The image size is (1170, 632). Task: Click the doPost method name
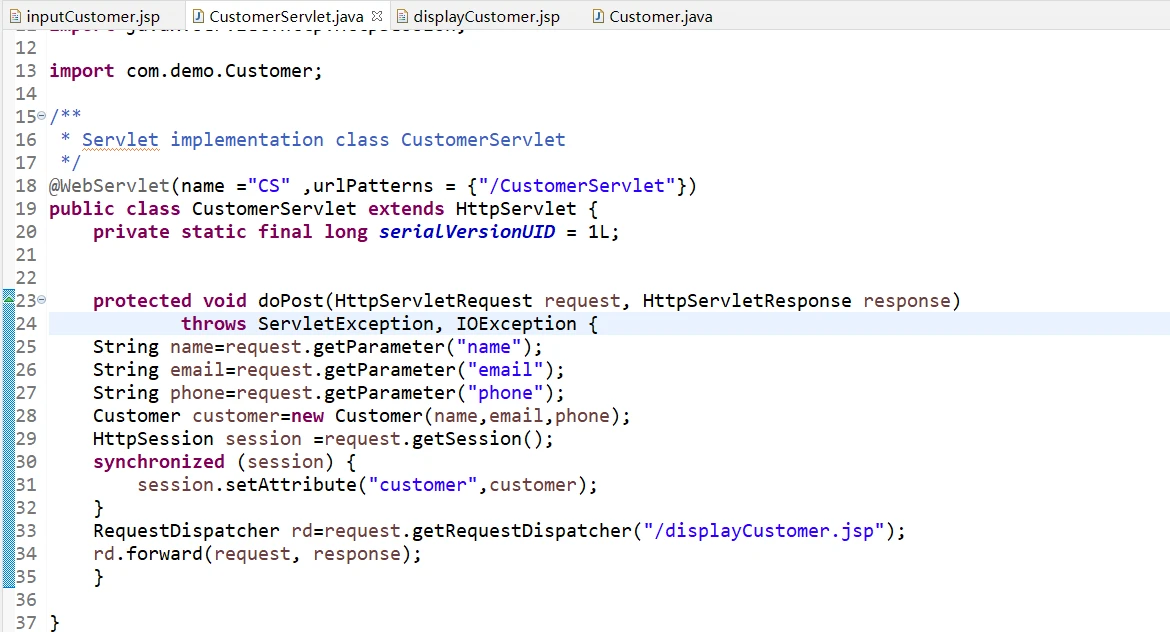(291, 301)
